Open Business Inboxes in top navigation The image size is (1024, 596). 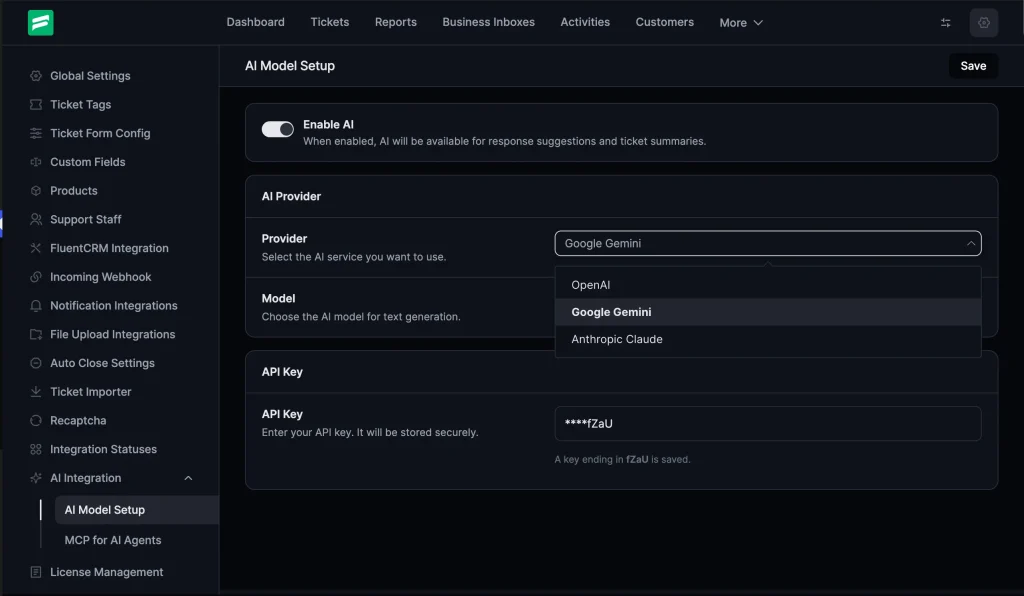tap(488, 22)
